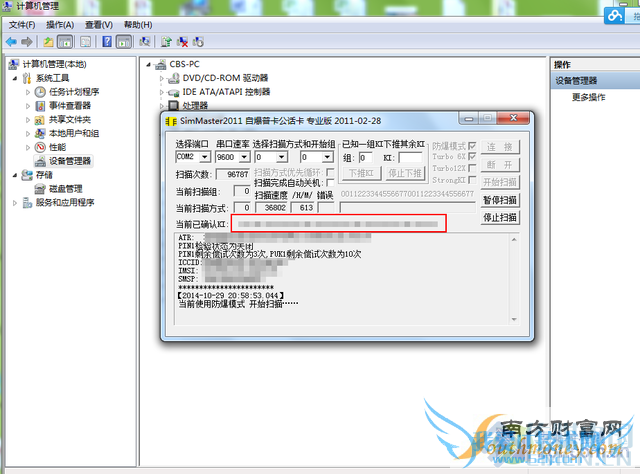Expand the 任务计划程序 tree node
The width and height of the screenshot is (640, 474).
click(28, 92)
